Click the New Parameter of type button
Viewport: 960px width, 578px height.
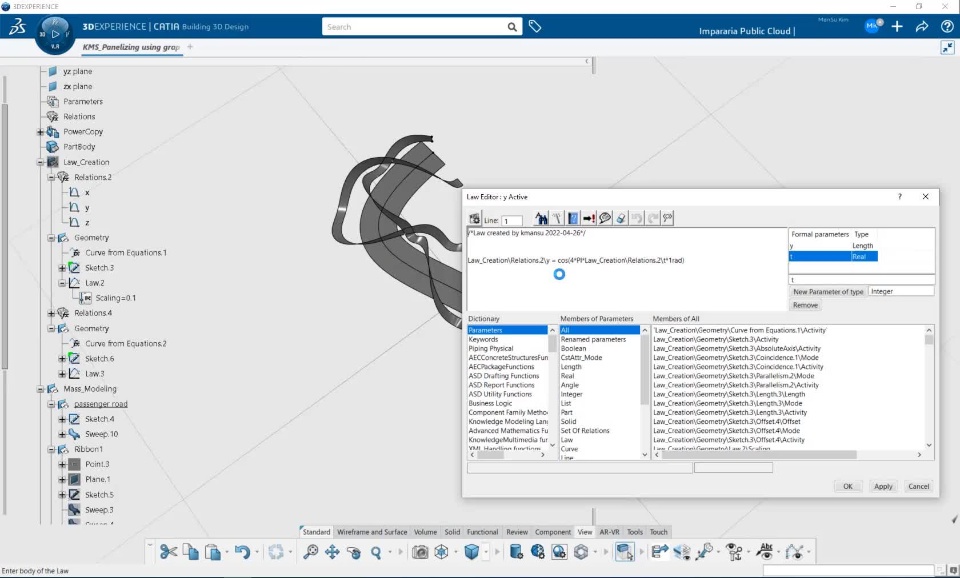click(828, 291)
